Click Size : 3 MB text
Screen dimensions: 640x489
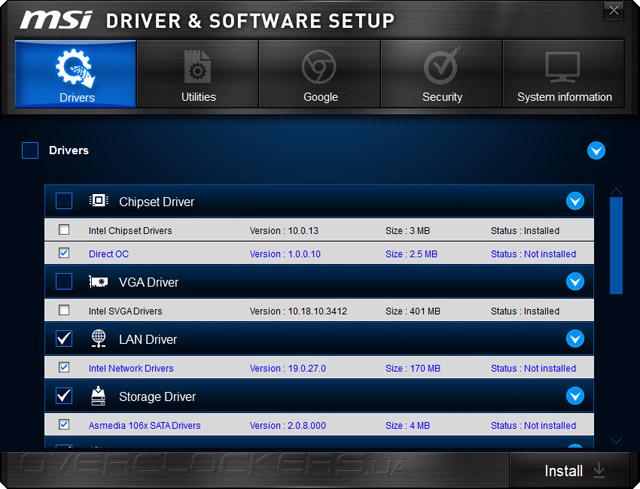(408, 231)
